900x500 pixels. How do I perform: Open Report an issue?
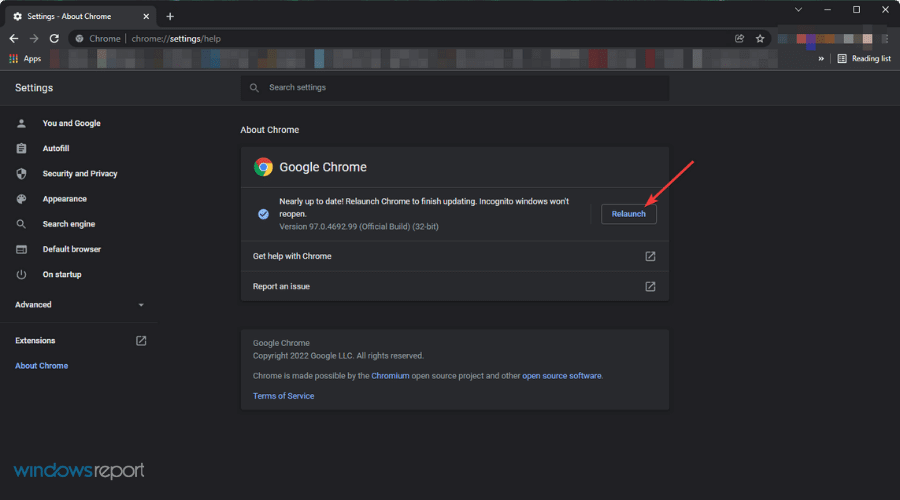click(x=455, y=286)
